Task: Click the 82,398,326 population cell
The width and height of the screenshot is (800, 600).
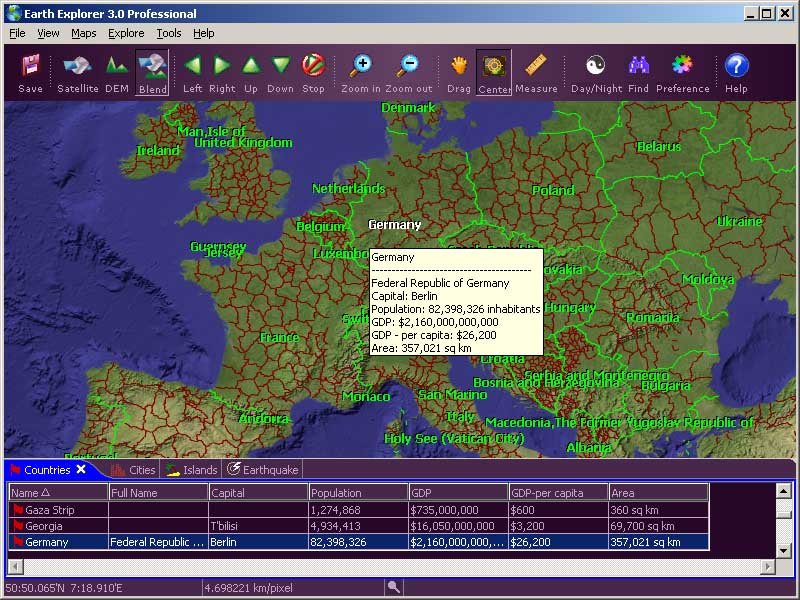Action: tap(359, 542)
